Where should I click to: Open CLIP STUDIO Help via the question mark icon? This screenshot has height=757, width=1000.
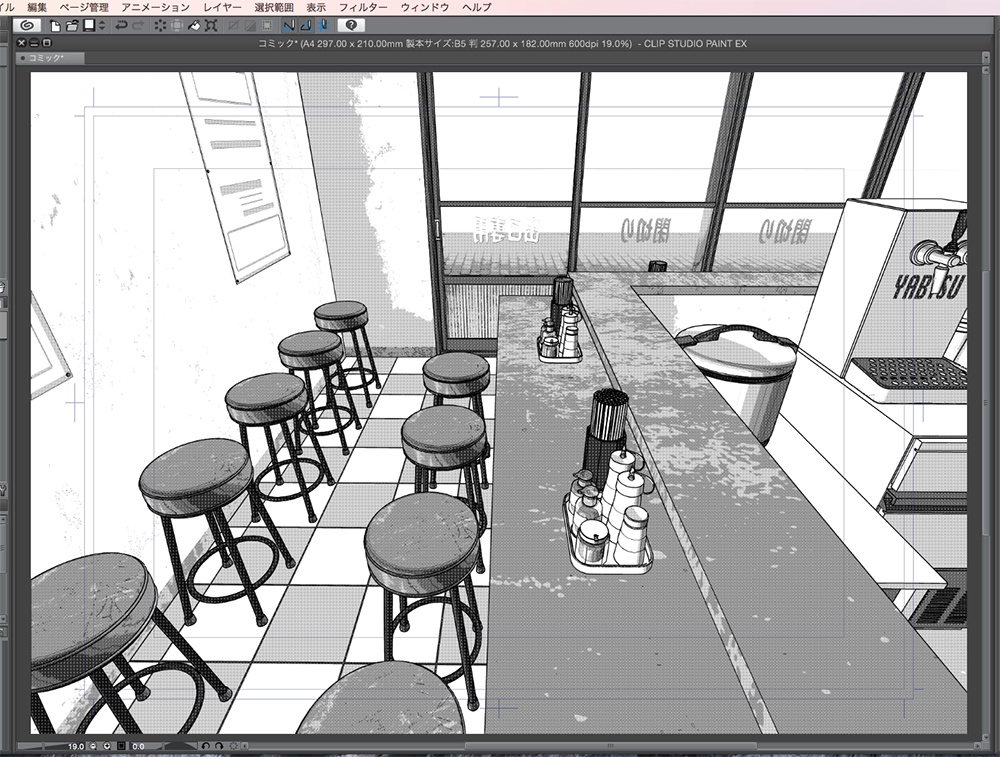(352, 25)
